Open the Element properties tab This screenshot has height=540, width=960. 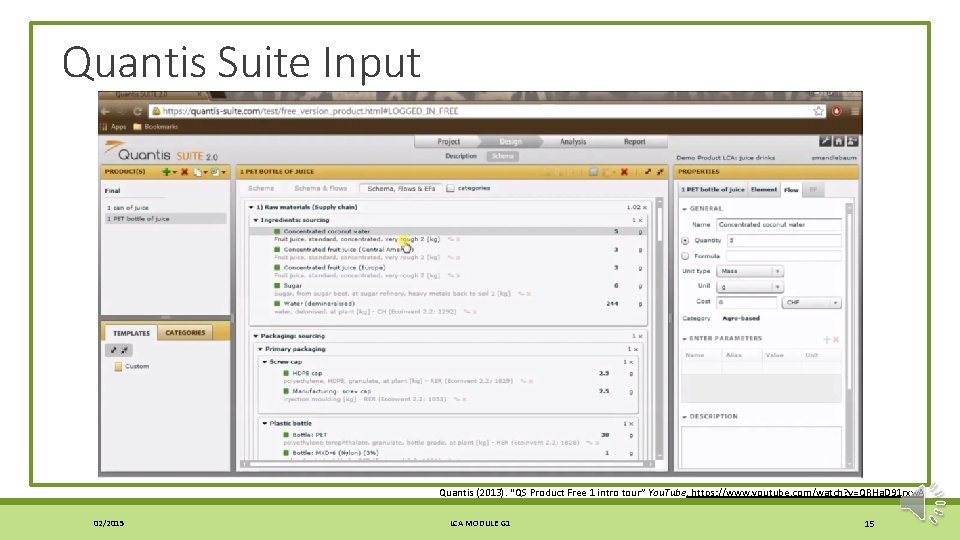click(764, 190)
